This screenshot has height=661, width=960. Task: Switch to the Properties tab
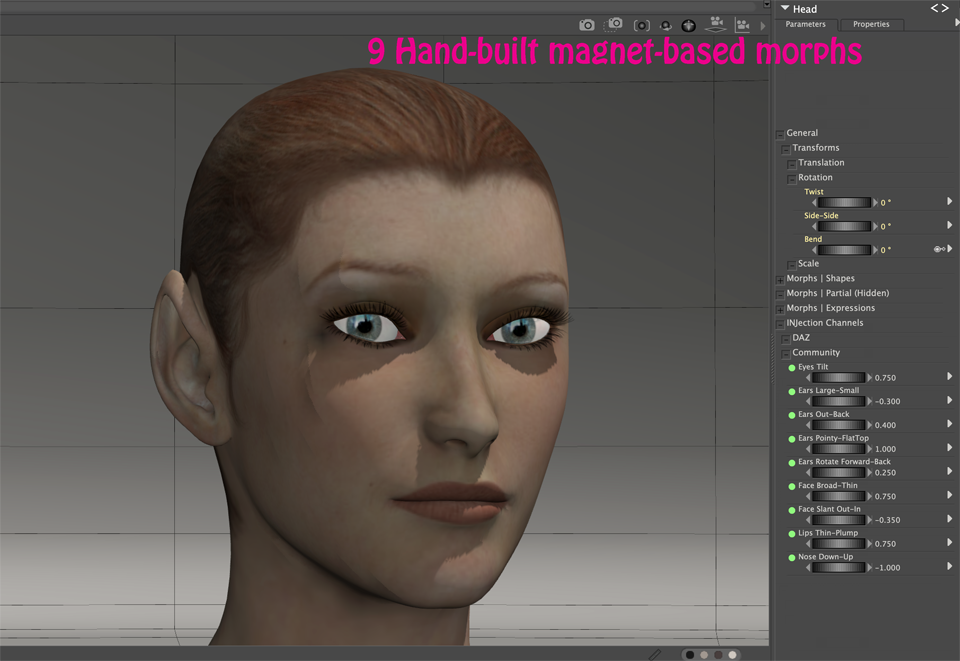[x=870, y=24]
